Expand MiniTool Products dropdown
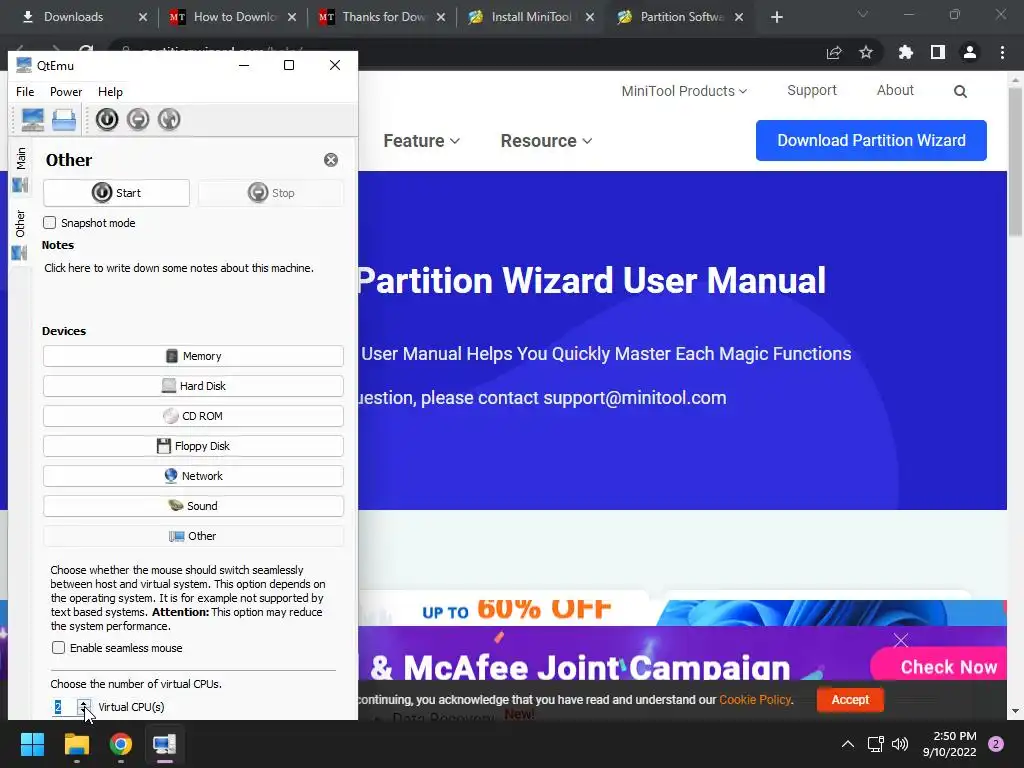 pyautogui.click(x=684, y=91)
